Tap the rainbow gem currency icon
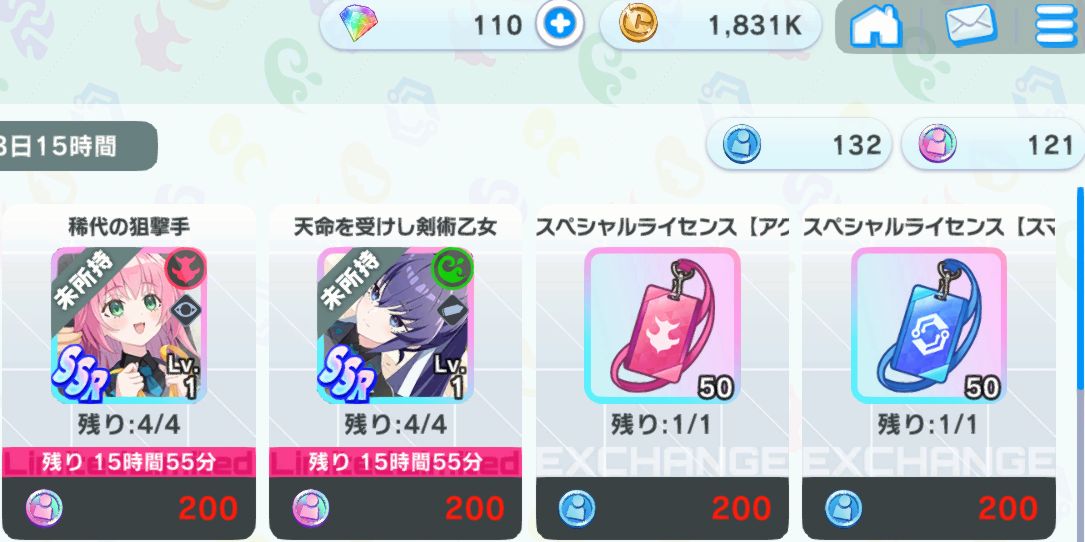 coord(358,26)
